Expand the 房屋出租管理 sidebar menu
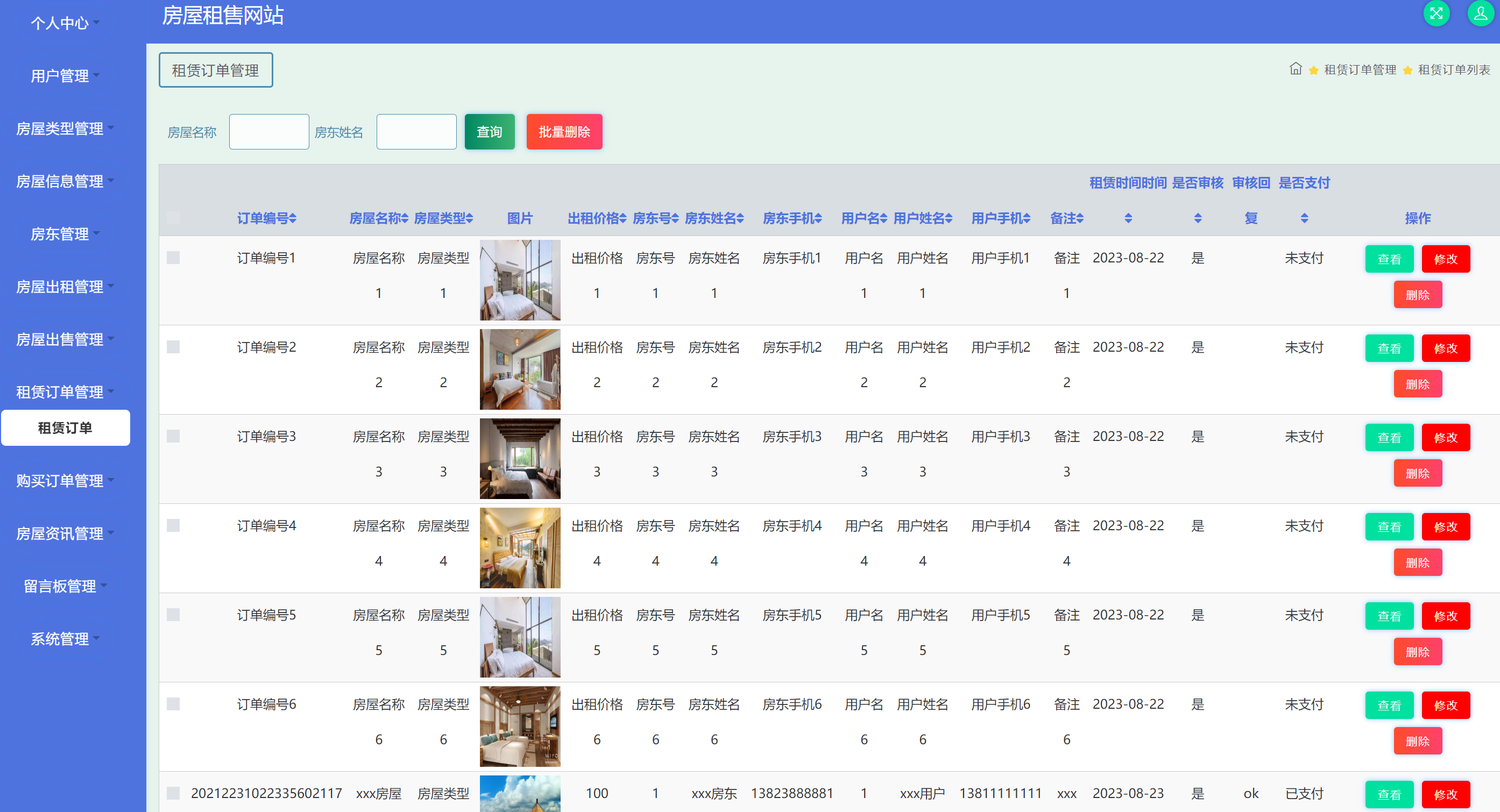Viewport: 1500px width, 812px height. click(65, 287)
